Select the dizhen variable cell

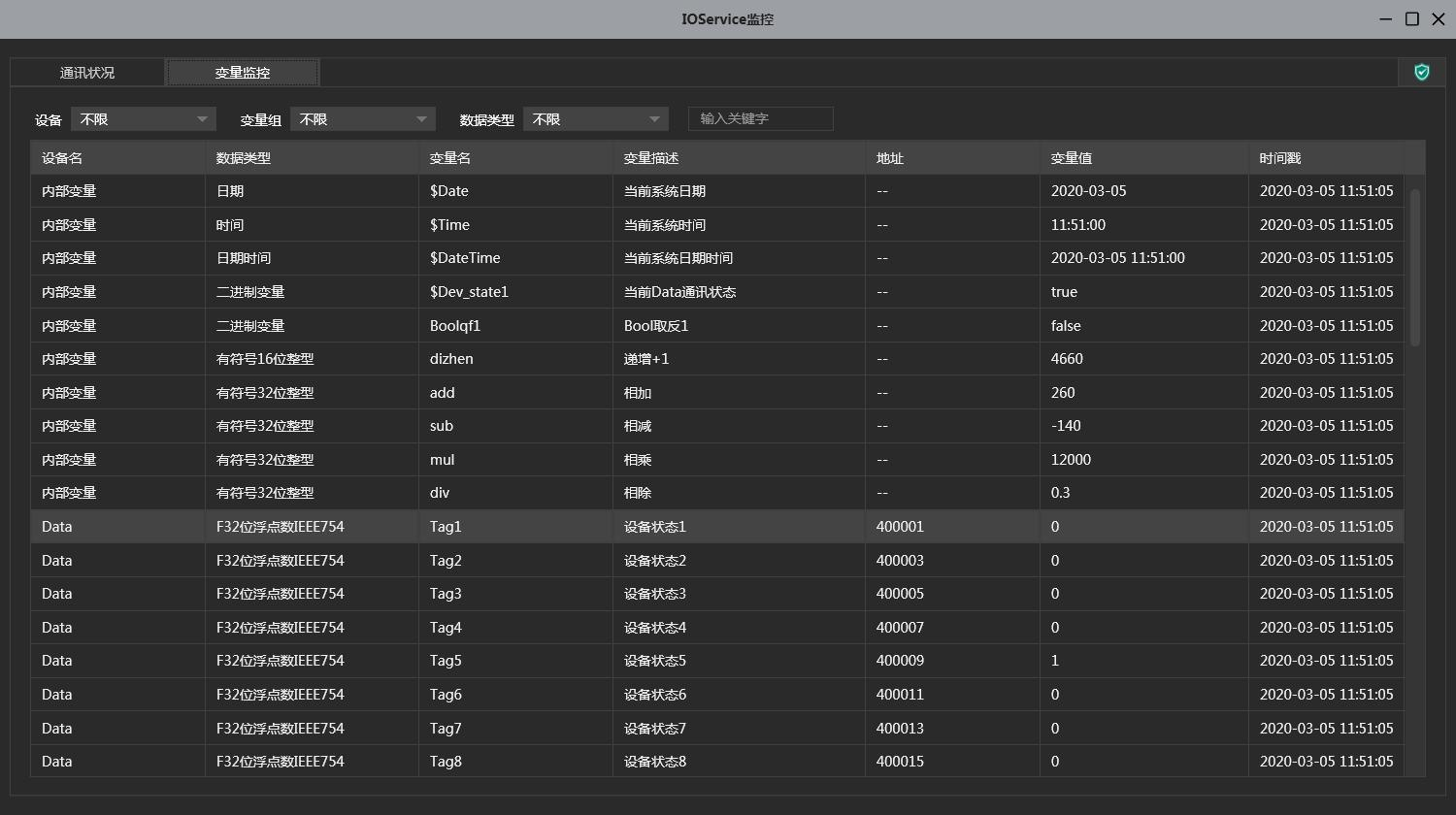[515, 359]
